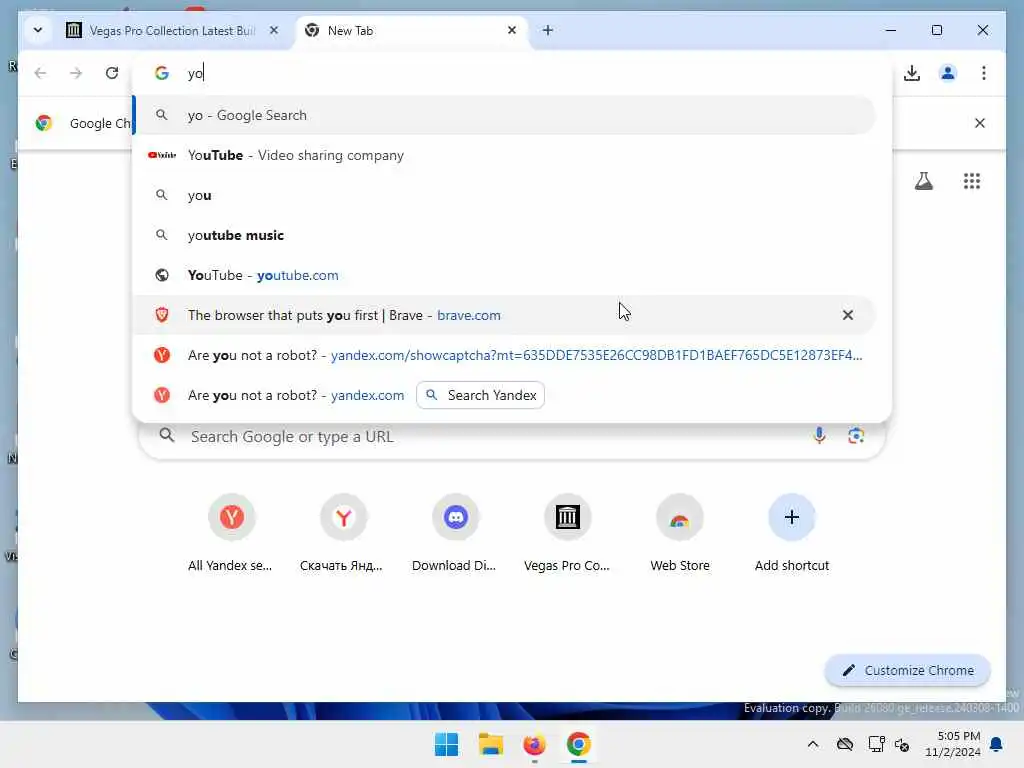1024x768 pixels.
Task: Go back with the back arrow
Action: [40, 72]
